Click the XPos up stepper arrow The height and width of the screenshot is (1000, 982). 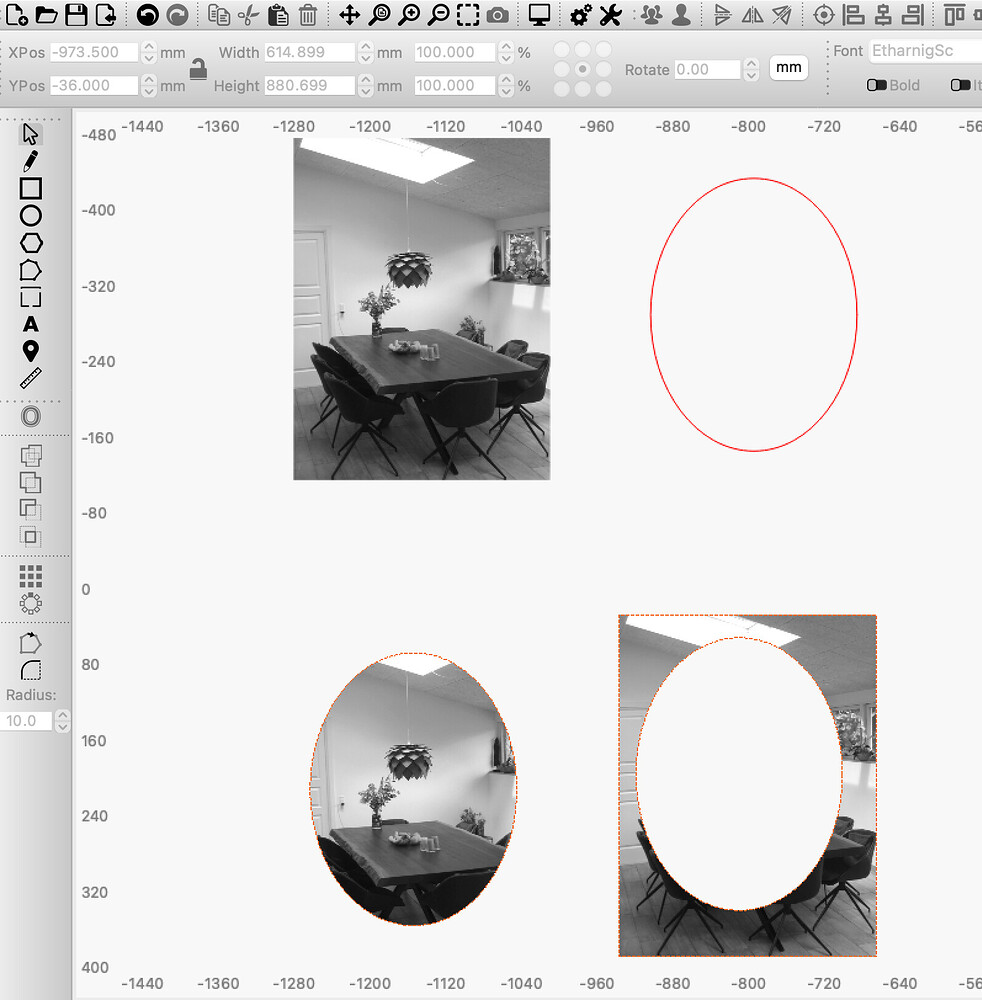coord(148,45)
